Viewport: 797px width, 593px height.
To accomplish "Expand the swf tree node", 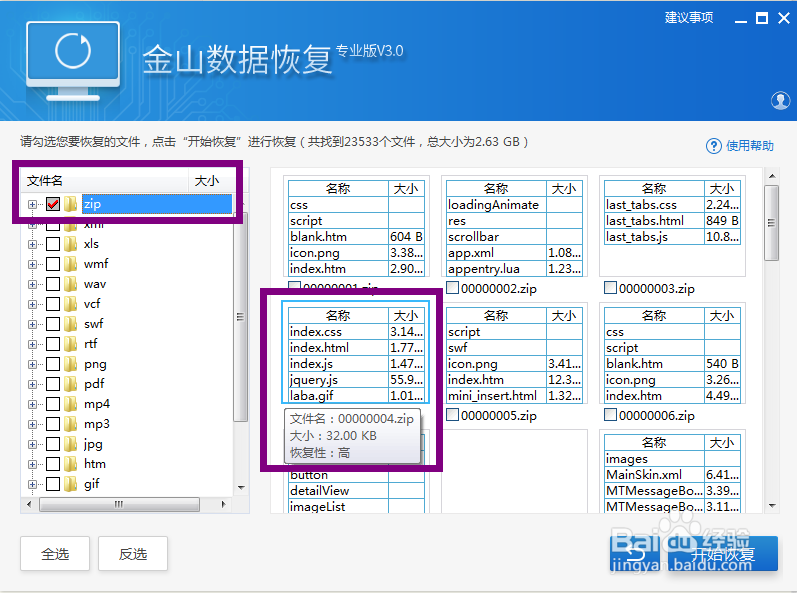I will coord(33,324).
